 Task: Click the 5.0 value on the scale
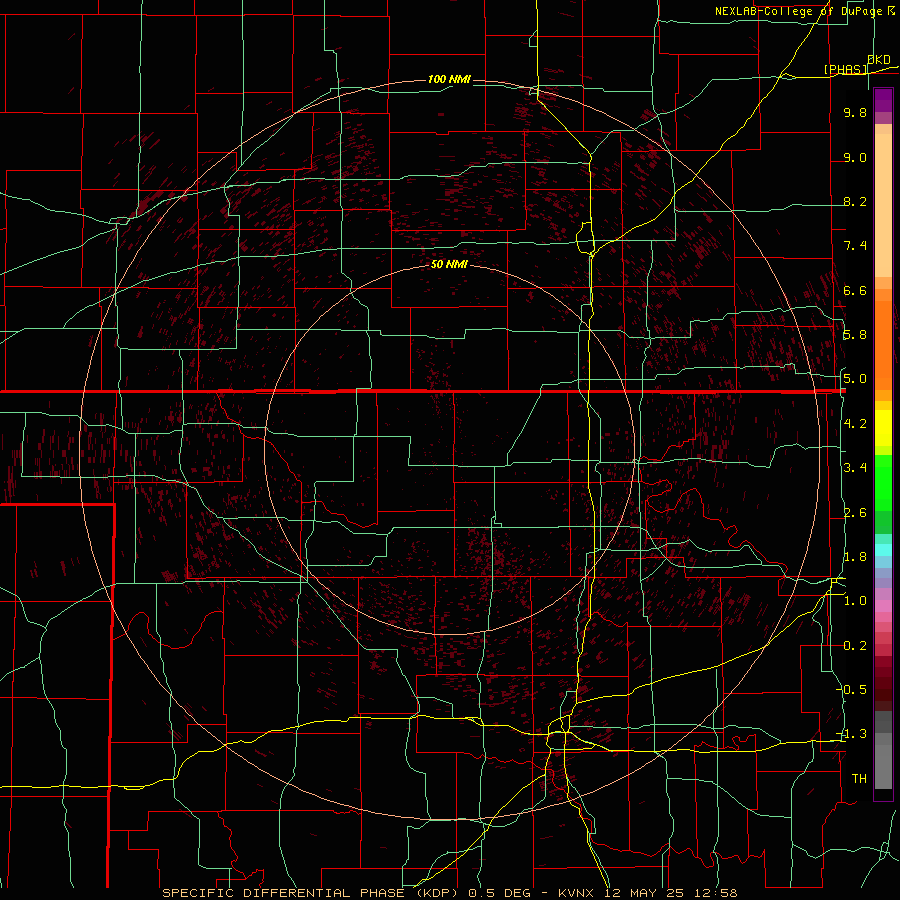click(855, 379)
